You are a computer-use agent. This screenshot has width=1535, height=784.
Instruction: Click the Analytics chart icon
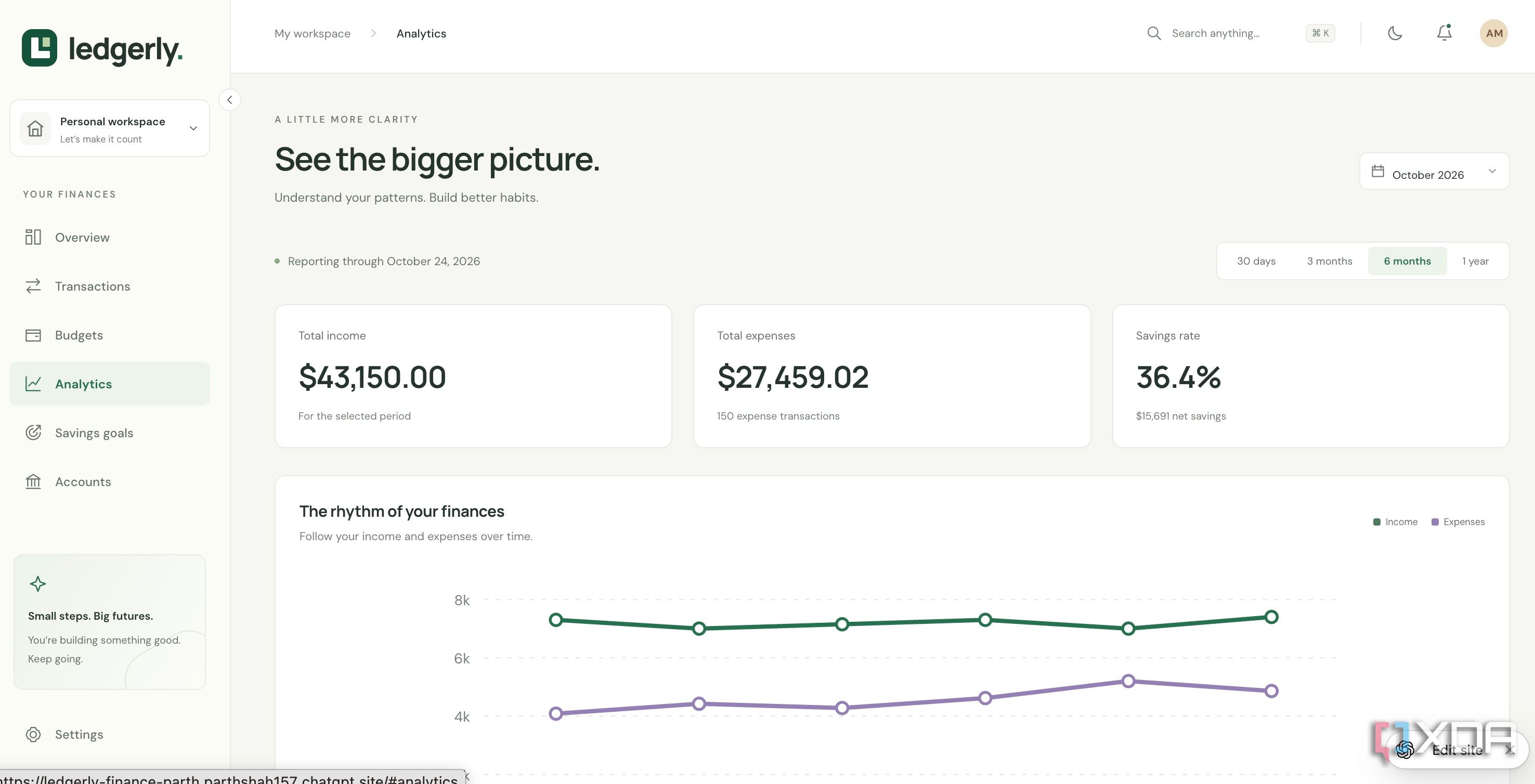[33, 384]
